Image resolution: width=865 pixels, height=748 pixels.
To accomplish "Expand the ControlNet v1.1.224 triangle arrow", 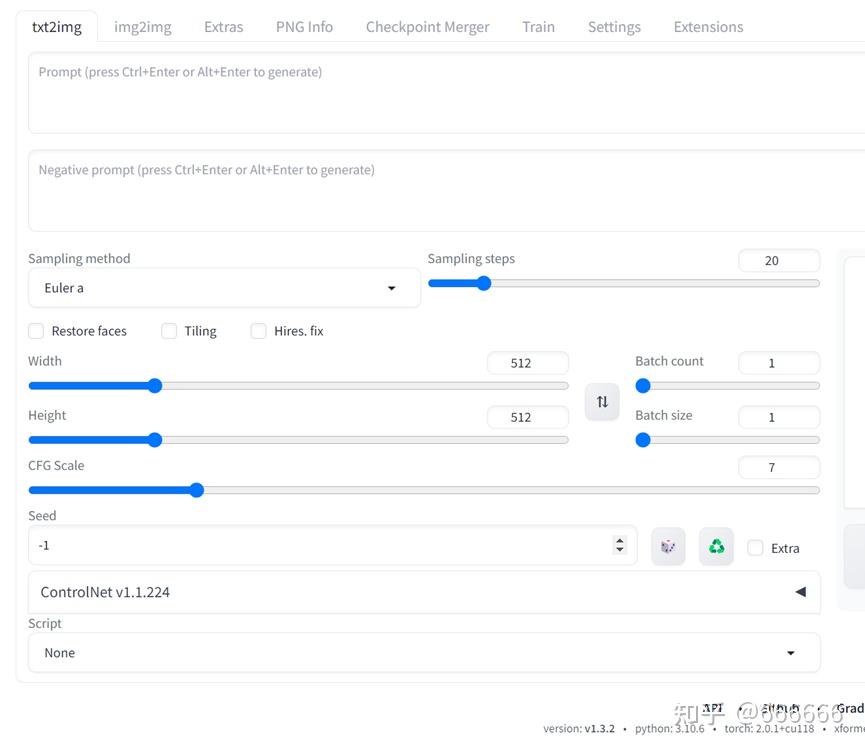I will [x=800, y=592].
